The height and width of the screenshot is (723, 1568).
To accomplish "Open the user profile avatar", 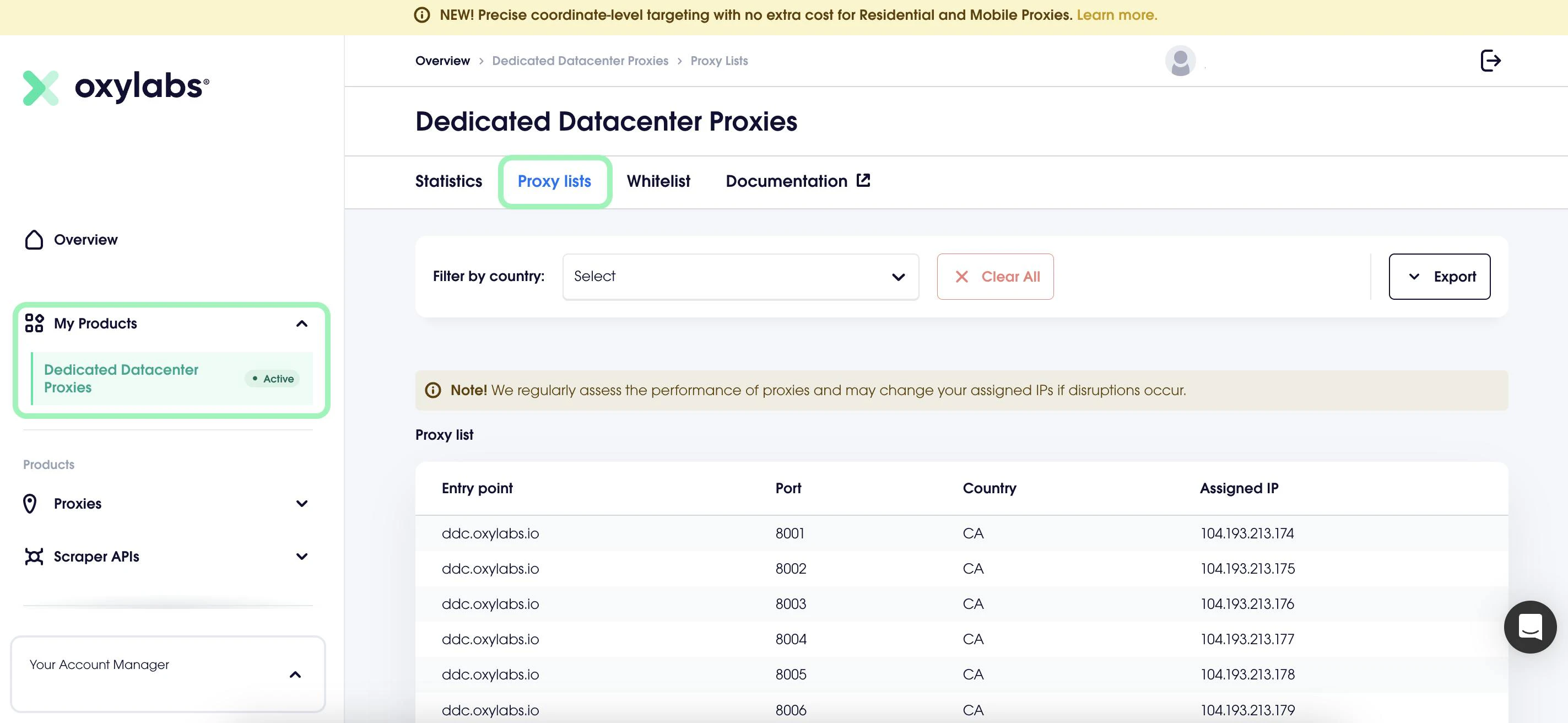I will [1180, 61].
